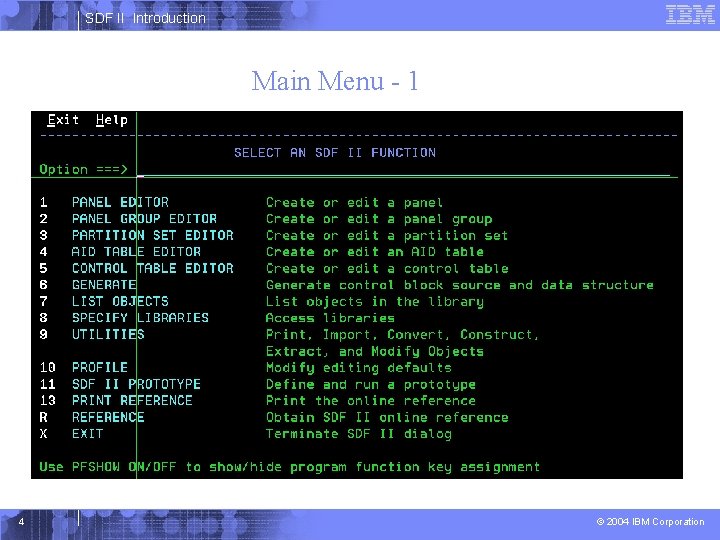Select LIST OBJECTS menu entry
Viewport: 720px width, 540px height.
point(120,302)
